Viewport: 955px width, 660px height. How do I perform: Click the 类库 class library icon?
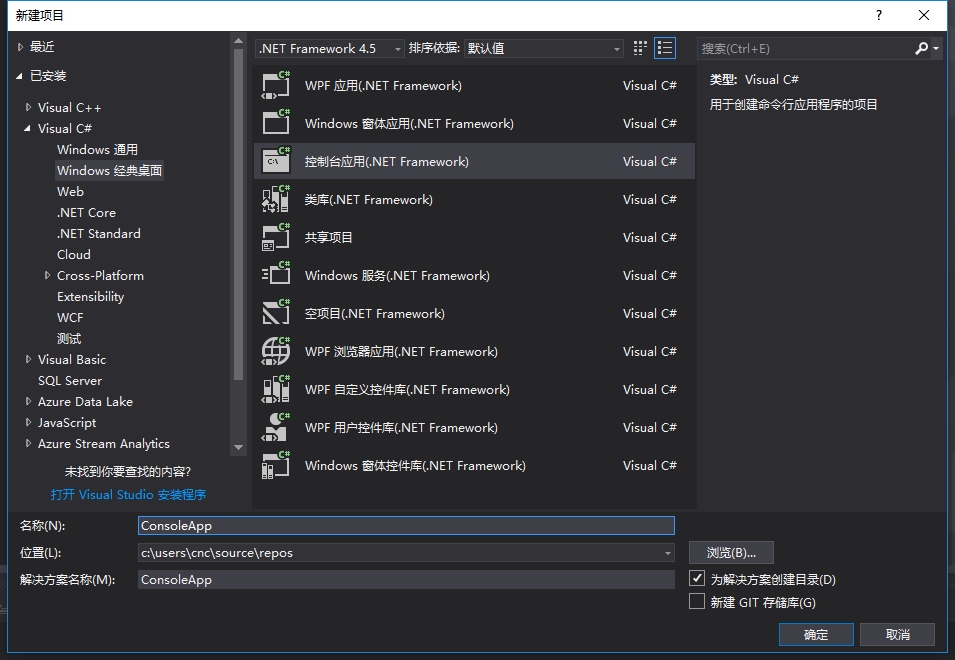coord(276,199)
